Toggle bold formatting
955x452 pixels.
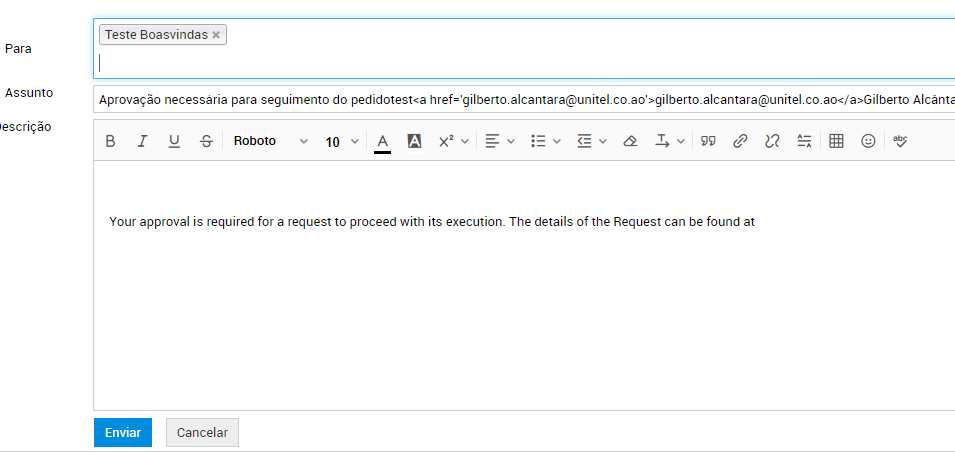pos(110,141)
